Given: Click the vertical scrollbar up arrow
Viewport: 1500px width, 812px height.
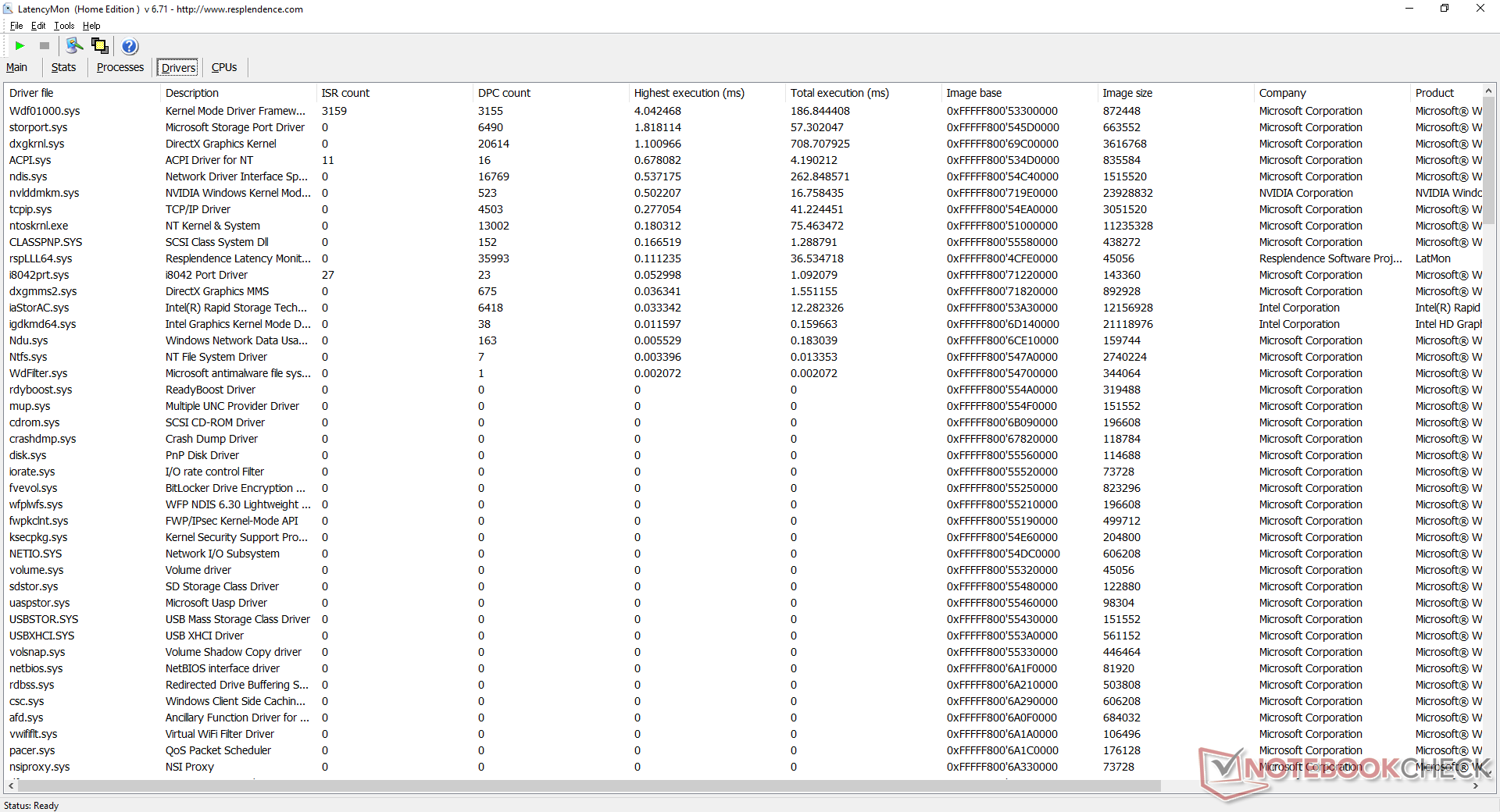Looking at the screenshot, I should 1488,91.
